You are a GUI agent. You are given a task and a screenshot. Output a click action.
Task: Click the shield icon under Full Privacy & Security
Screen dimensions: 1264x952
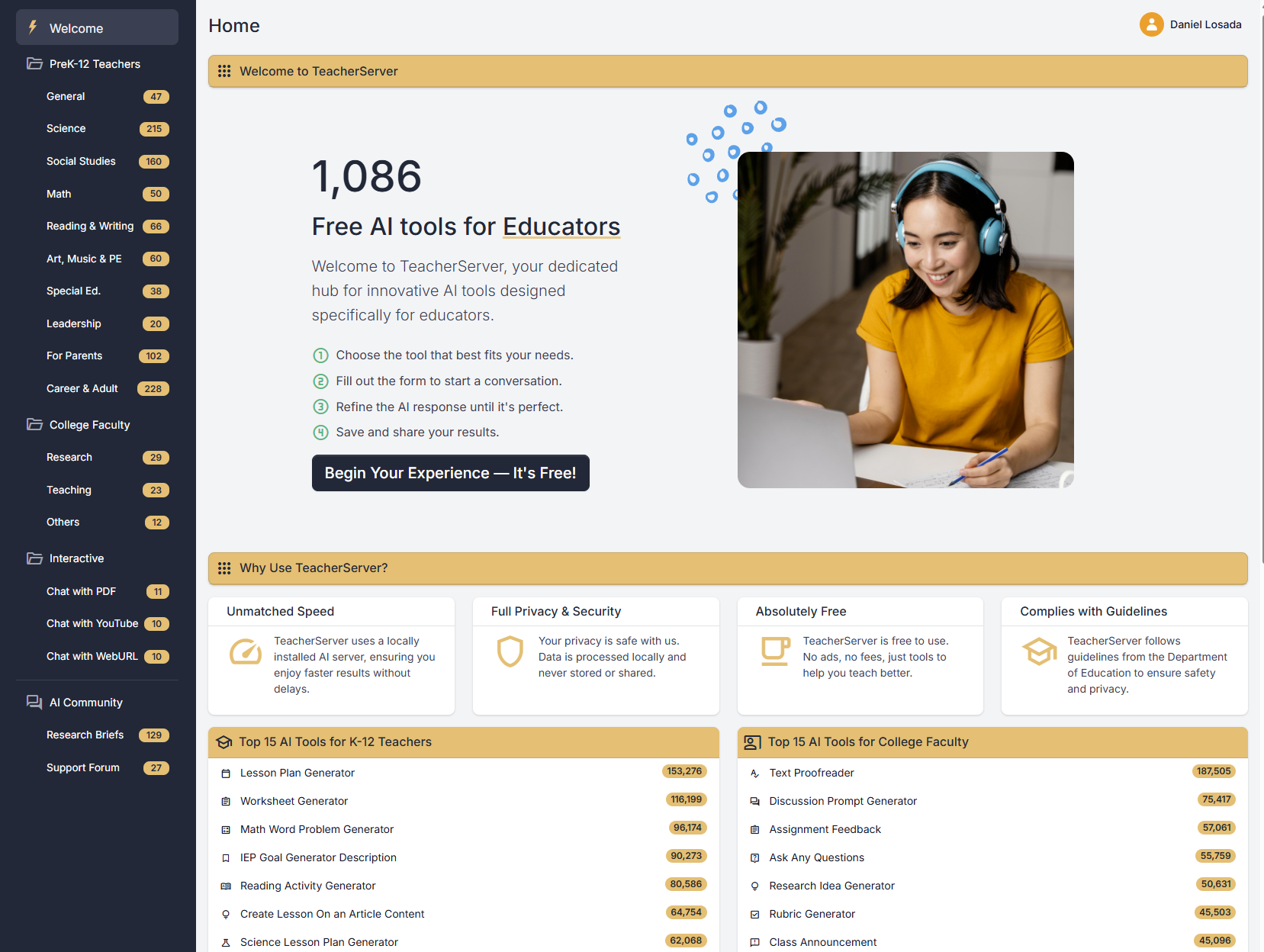pyautogui.click(x=510, y=651)
